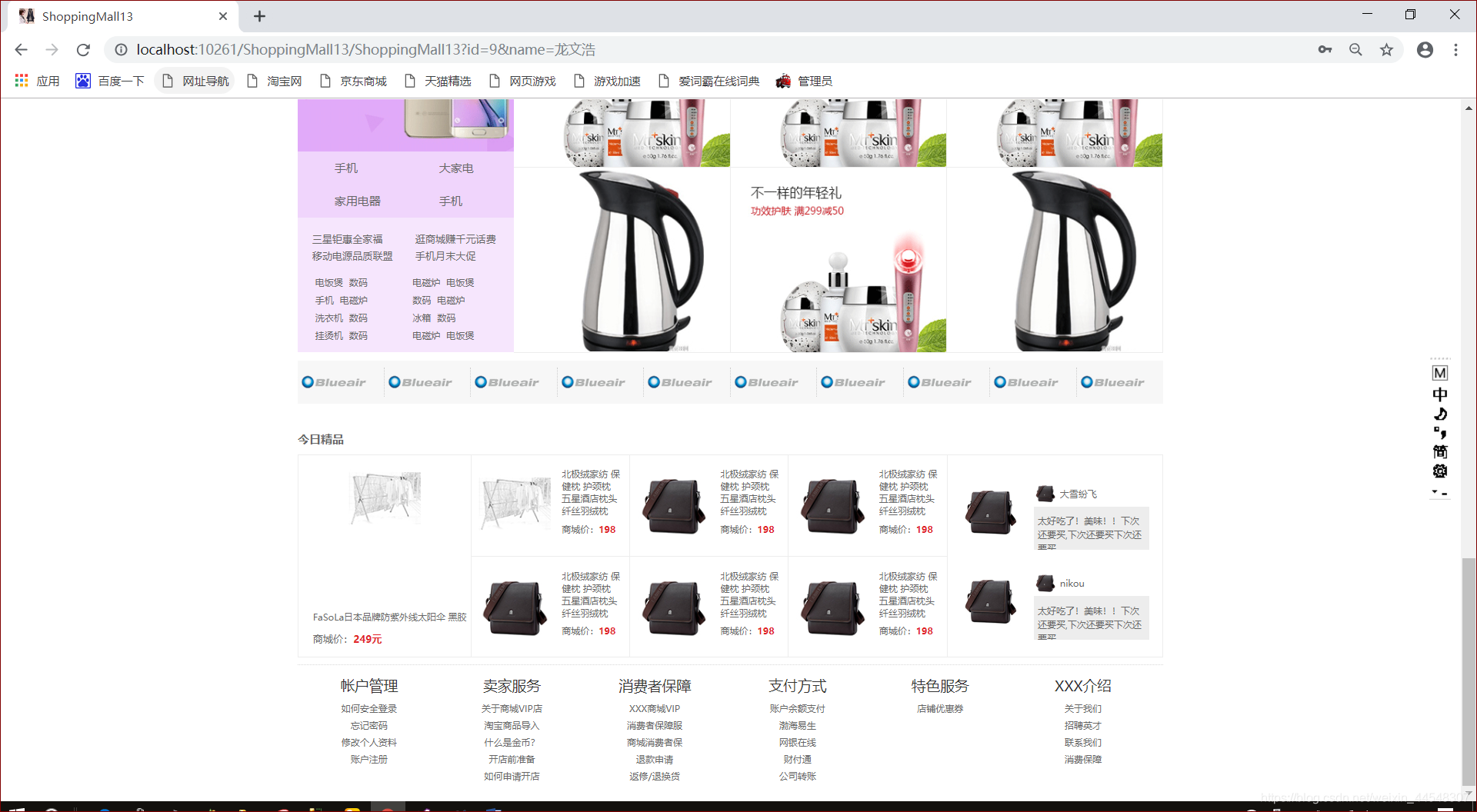This screenshot has height=812, width=1477.
Task: Click the 手机月末大促 promotion link
Action: pos(445,256)
